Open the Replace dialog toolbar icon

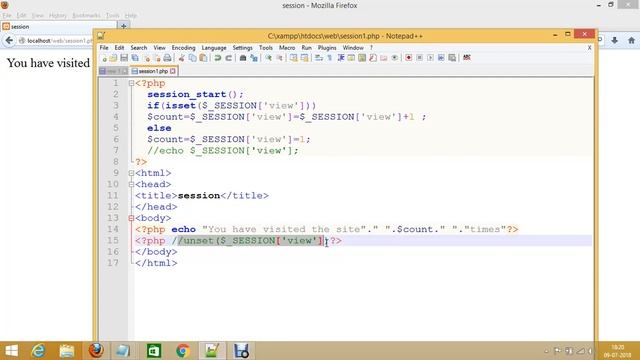pos(254,58)
